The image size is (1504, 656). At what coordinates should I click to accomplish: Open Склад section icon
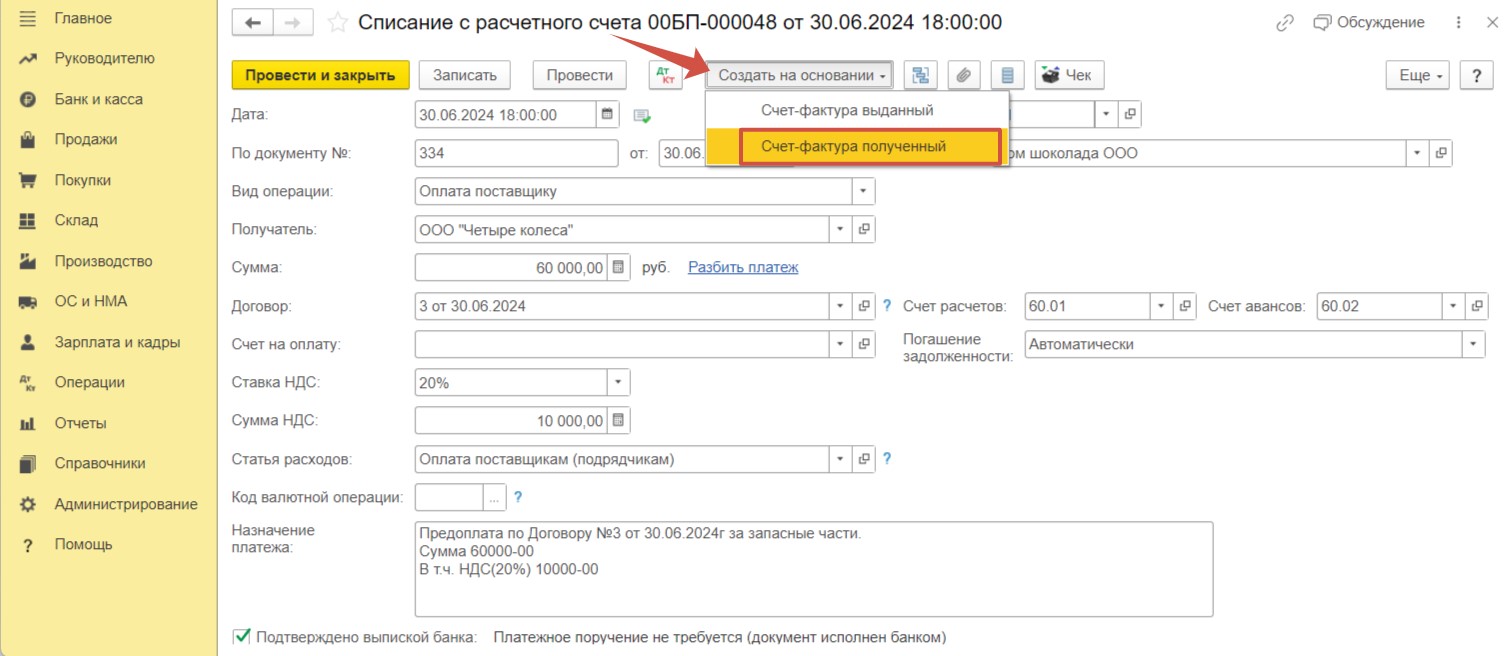(28, 221)
